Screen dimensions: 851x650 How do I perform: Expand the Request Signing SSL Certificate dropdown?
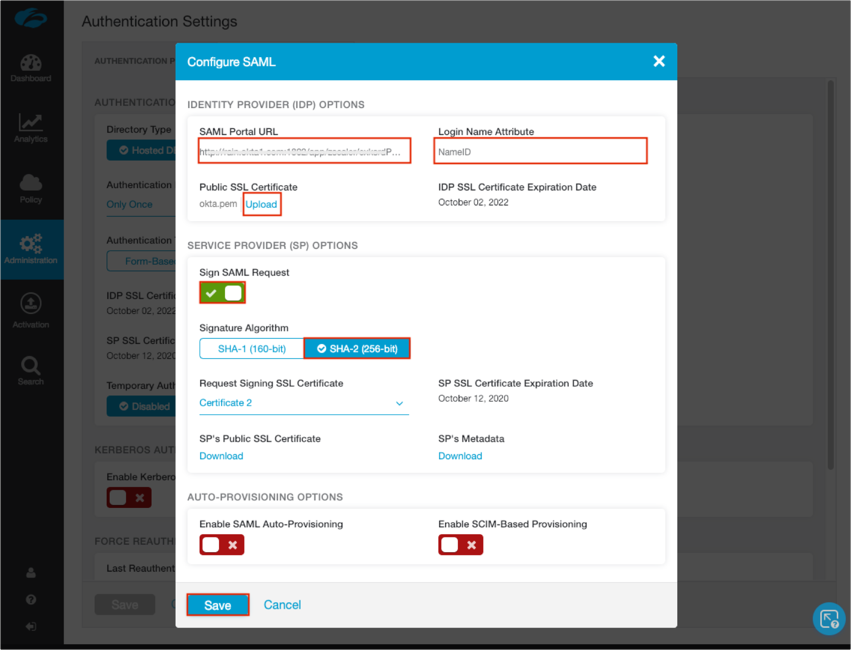click(303, 403)
